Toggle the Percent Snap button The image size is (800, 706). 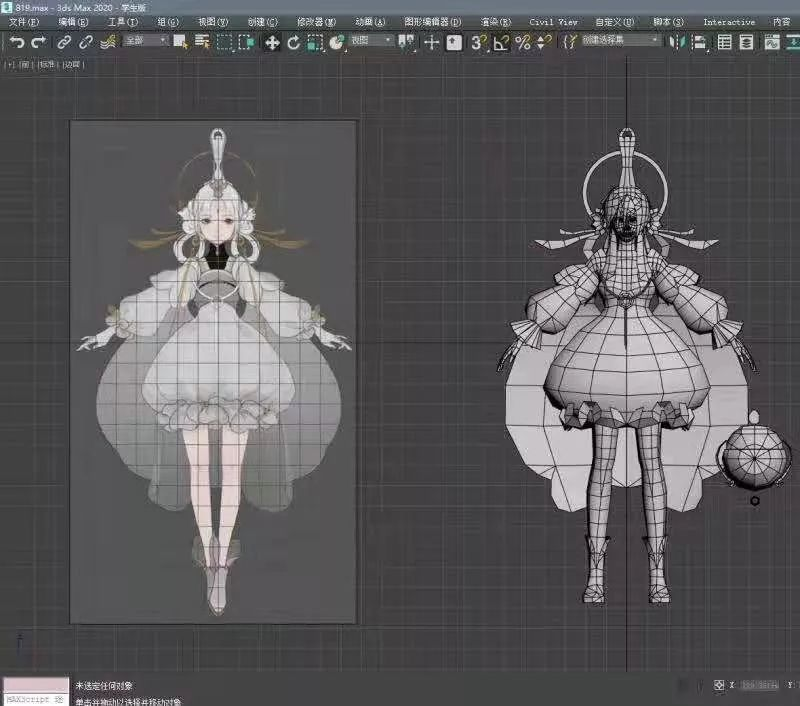coord(522,42)
